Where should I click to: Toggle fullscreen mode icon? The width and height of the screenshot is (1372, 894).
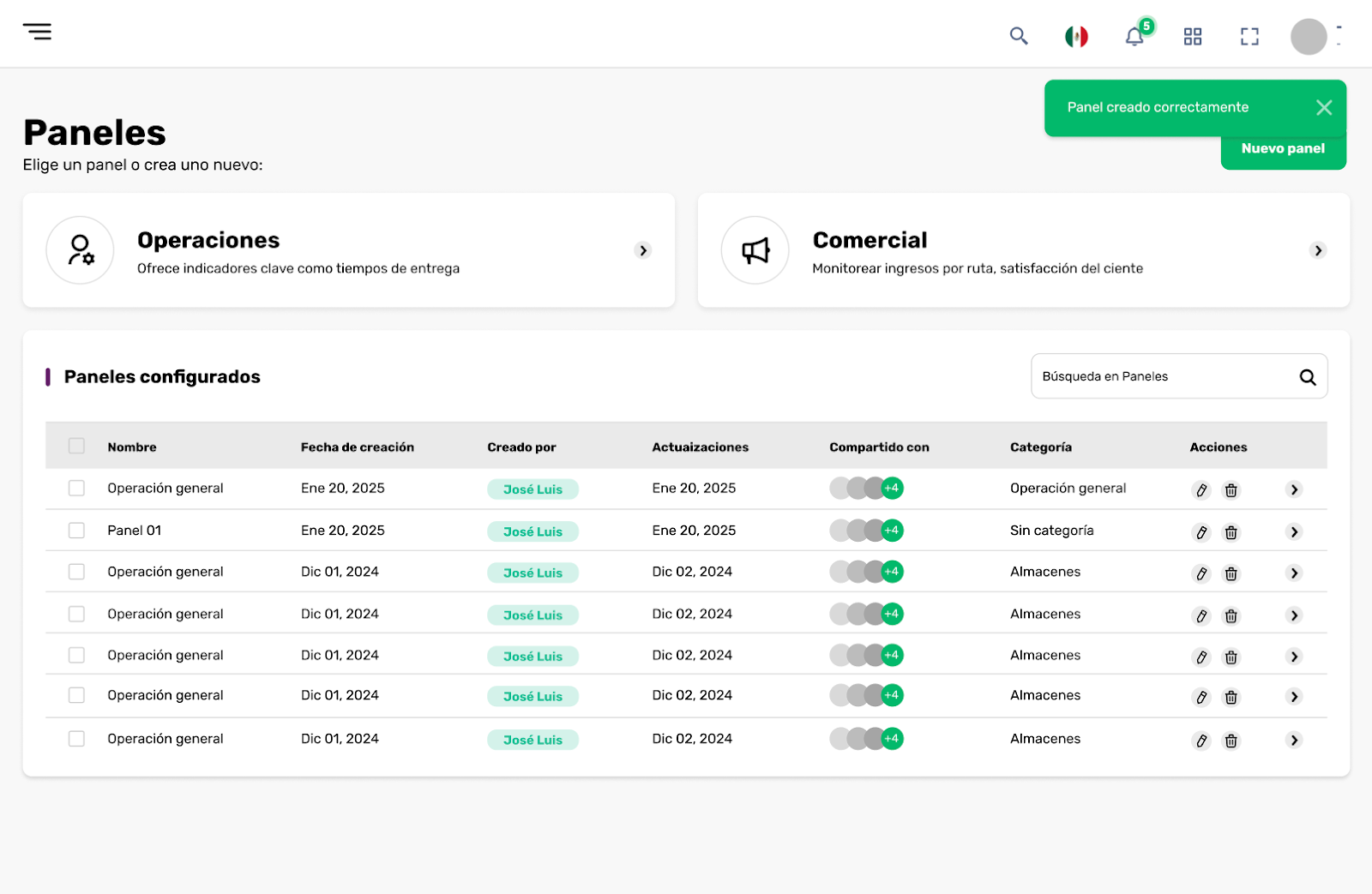point(1249,36)
